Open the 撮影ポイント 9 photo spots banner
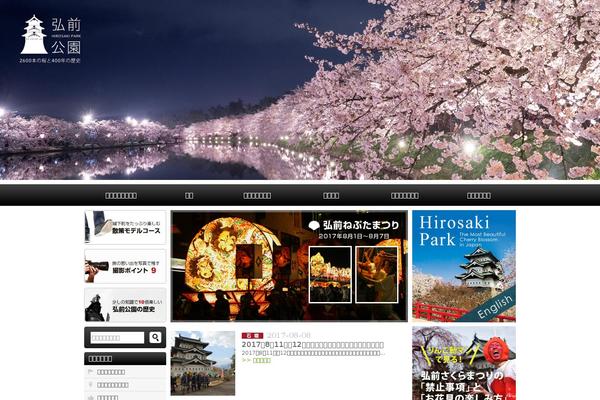Image resolution: width=600 pixels, height=400 pixels. click(125, 266)
